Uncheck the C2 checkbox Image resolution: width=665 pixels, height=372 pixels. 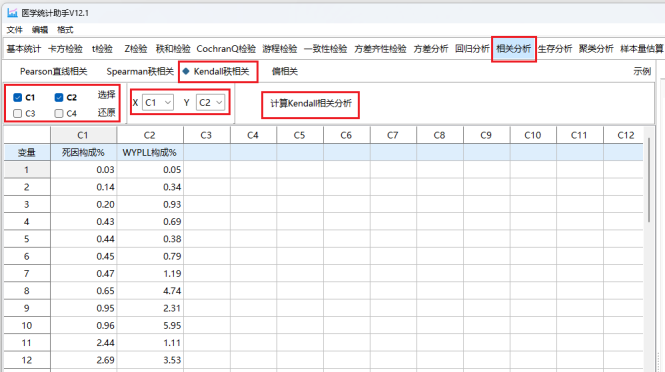pyautogui.click(x=59, y=98)
